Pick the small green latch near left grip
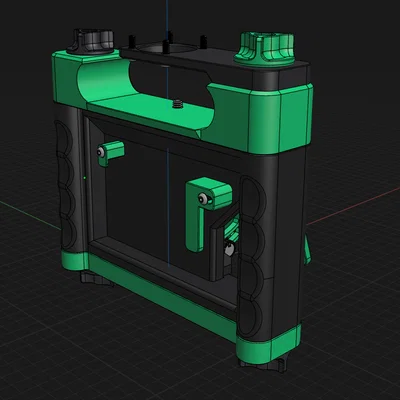Viewport: 400px width, 400px height. click(111, 153)
